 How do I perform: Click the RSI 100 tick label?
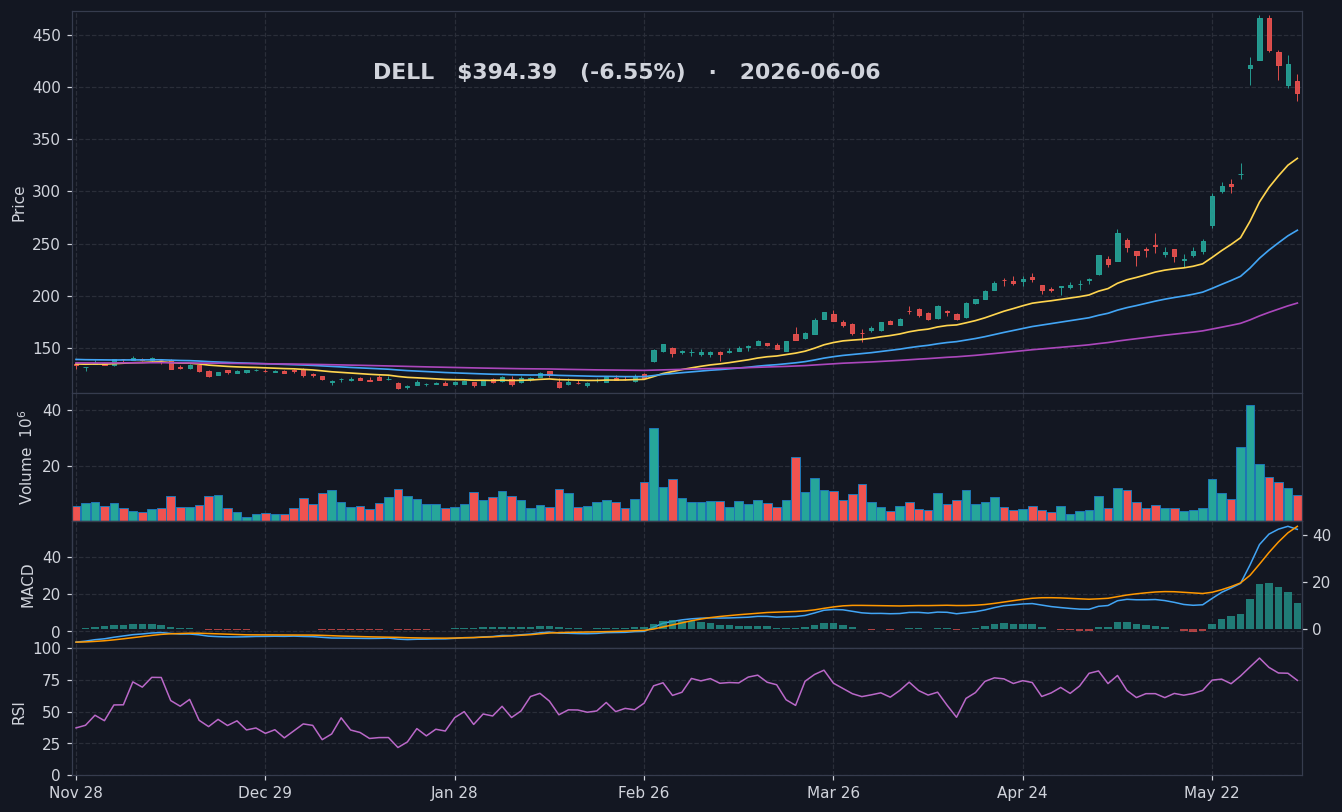(x=48, y=648)
